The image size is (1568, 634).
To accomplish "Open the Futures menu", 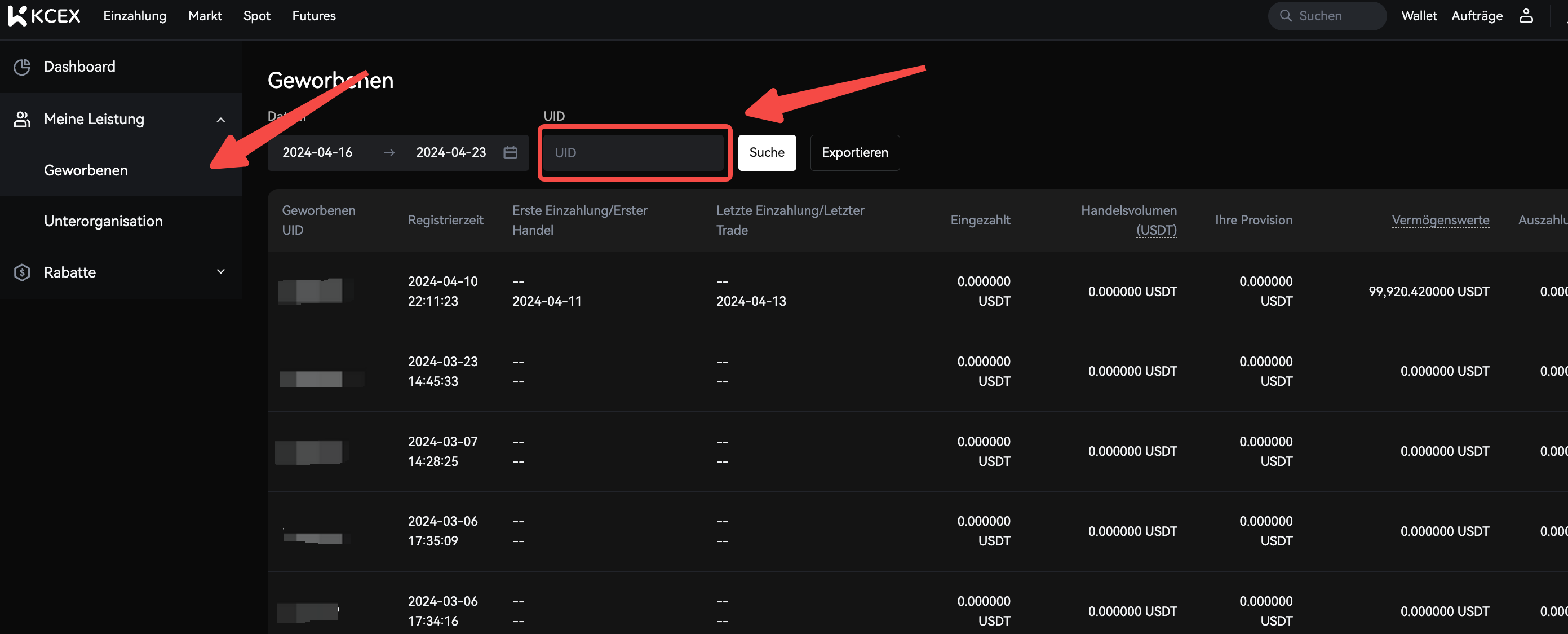I will pos(313,16).
